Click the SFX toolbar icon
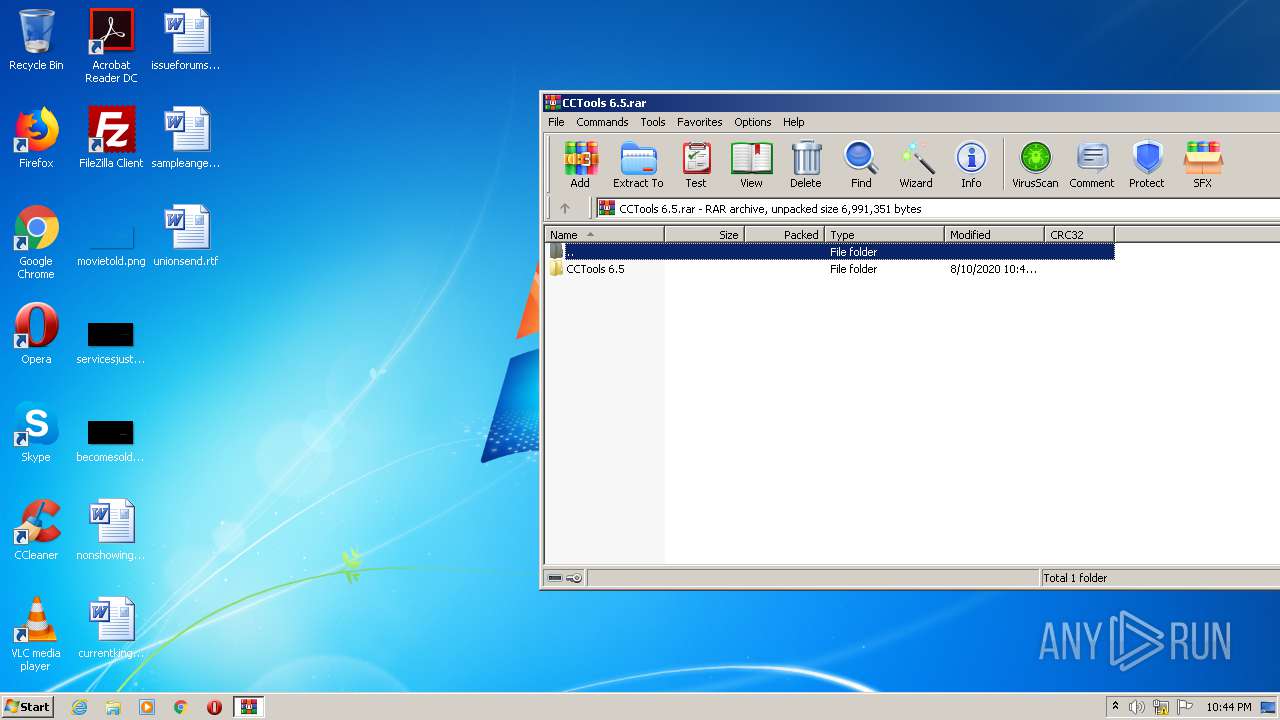The image size is (1280, 720). click(1202, 164)
